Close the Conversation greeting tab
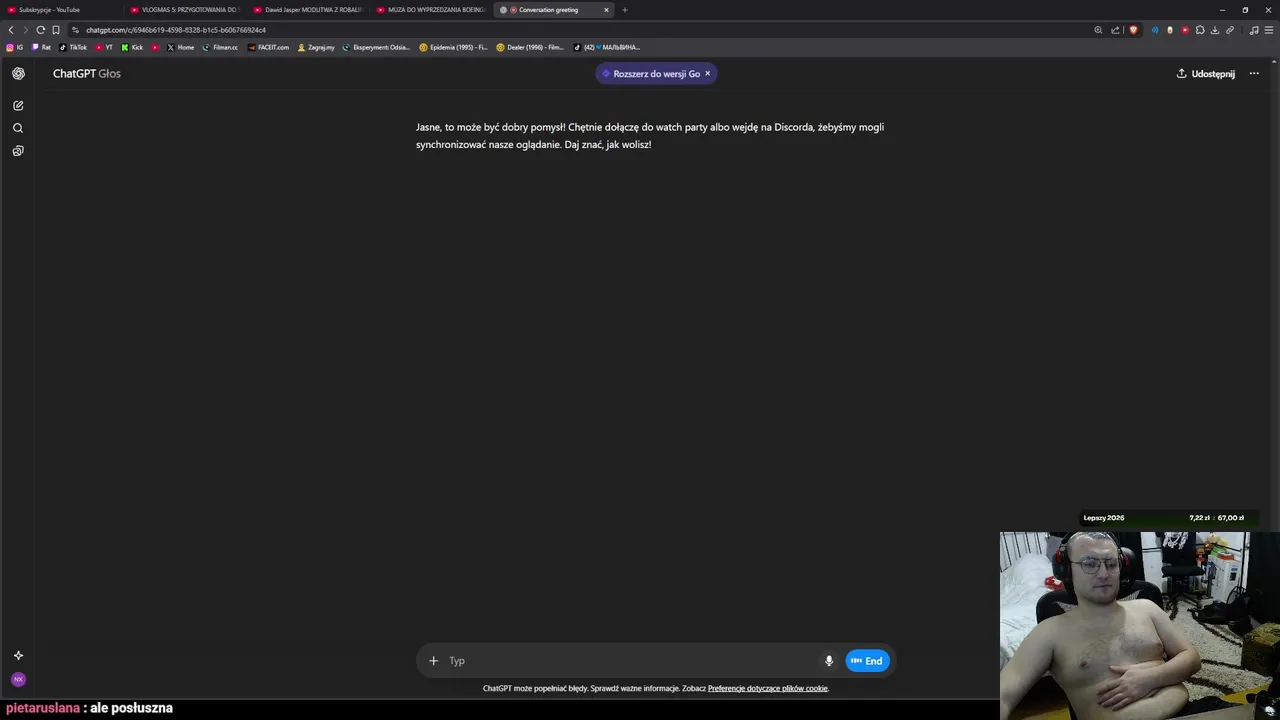 tap(606, 10)
